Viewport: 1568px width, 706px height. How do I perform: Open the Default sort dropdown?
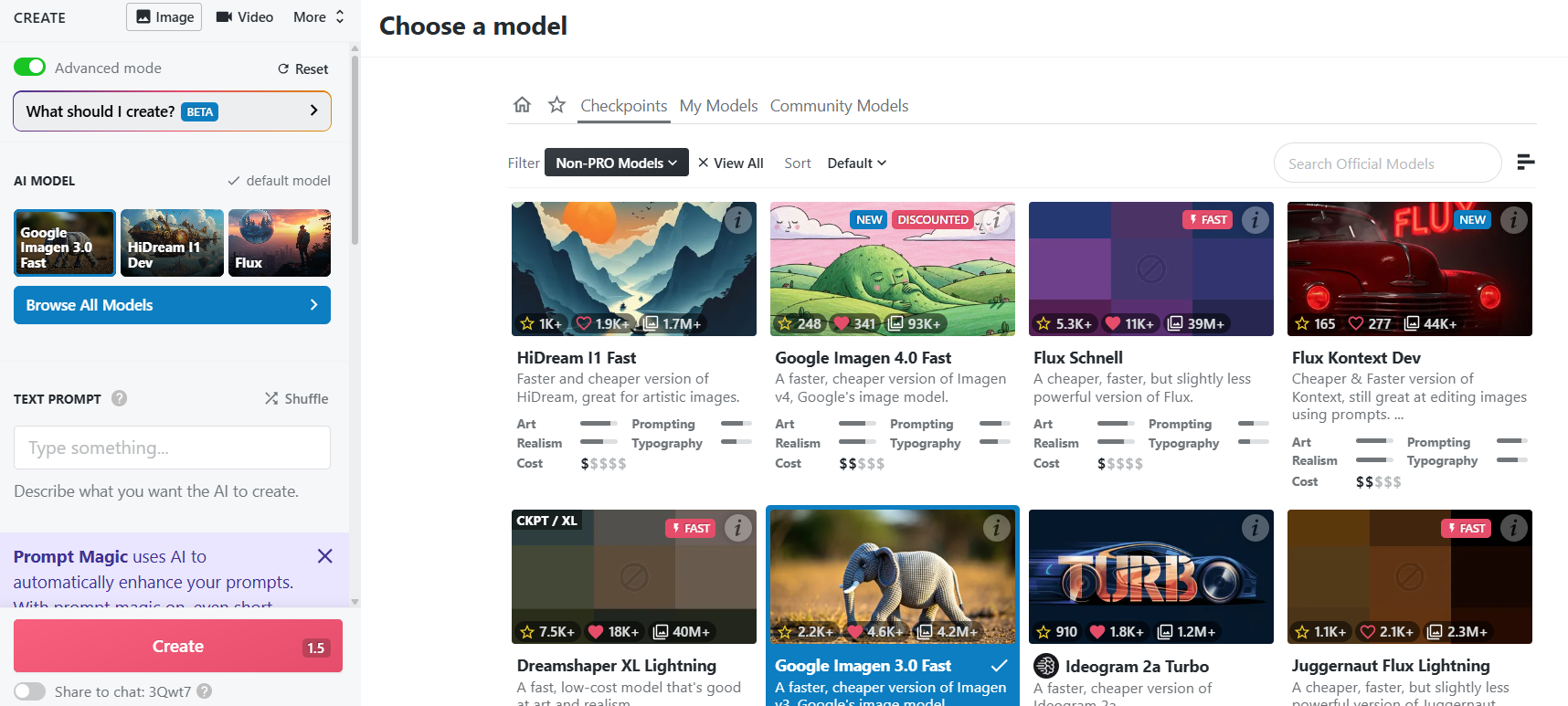[857, 163]
